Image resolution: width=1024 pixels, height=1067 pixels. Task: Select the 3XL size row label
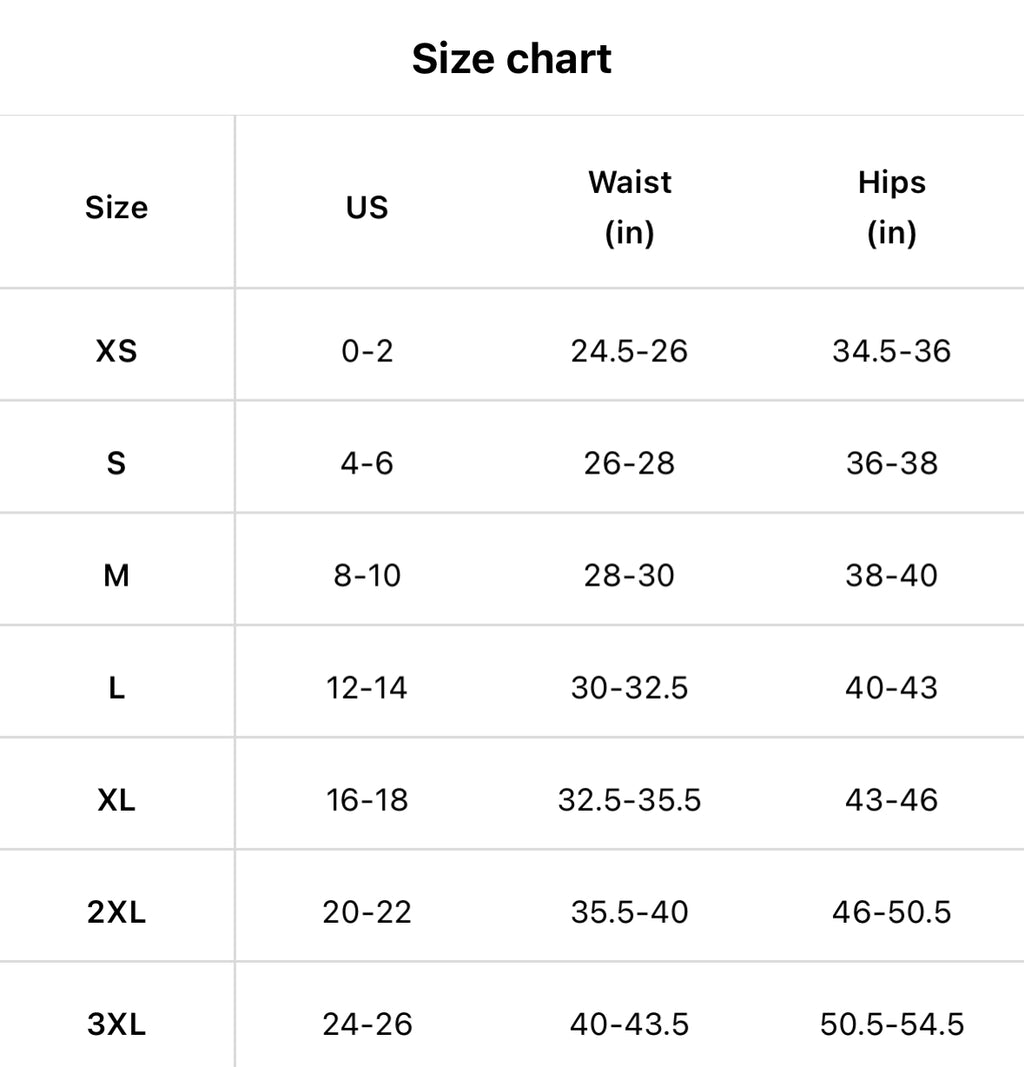click(116, 1024)
